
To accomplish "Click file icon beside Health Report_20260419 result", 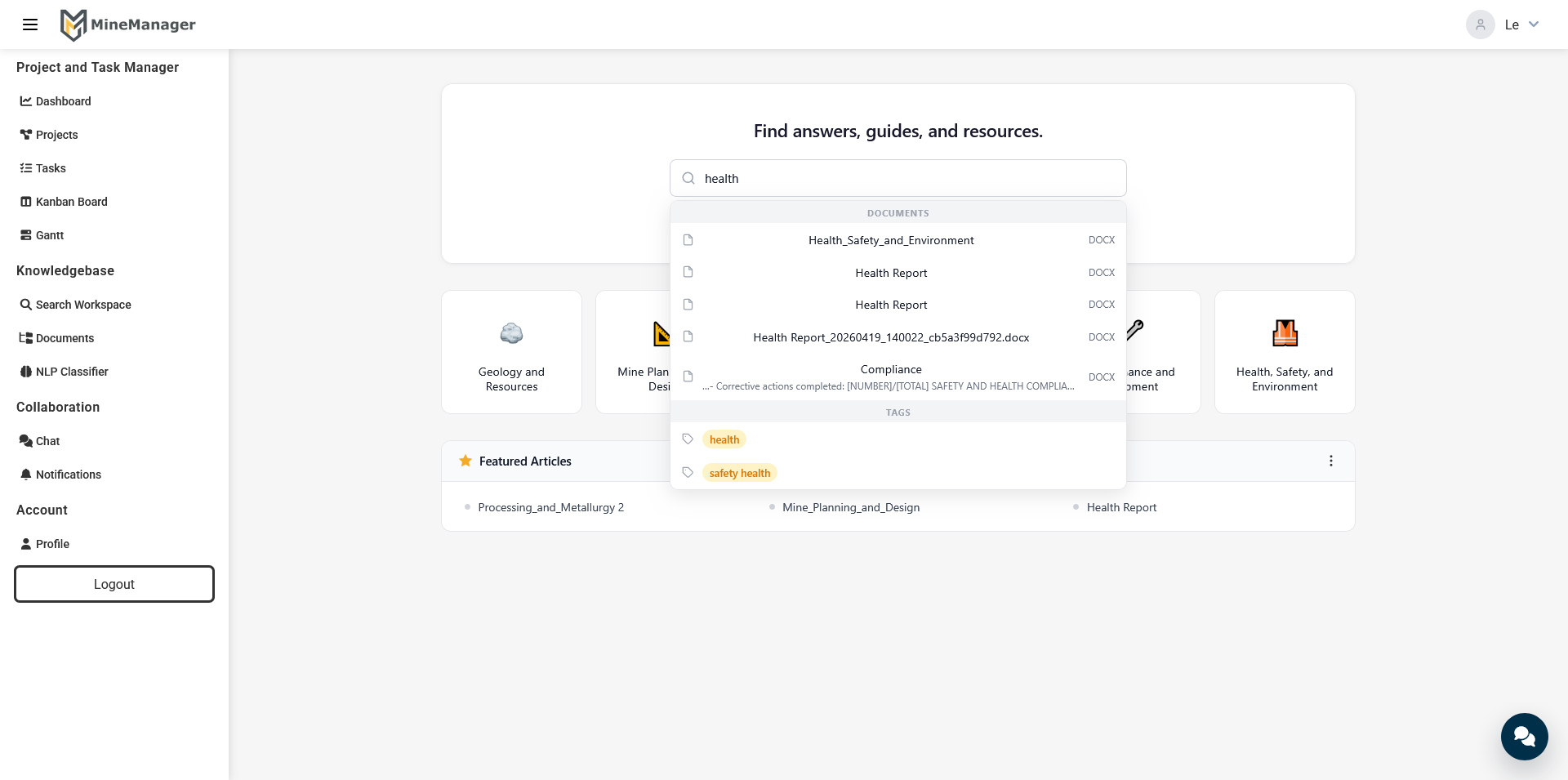I will [688, 337].
